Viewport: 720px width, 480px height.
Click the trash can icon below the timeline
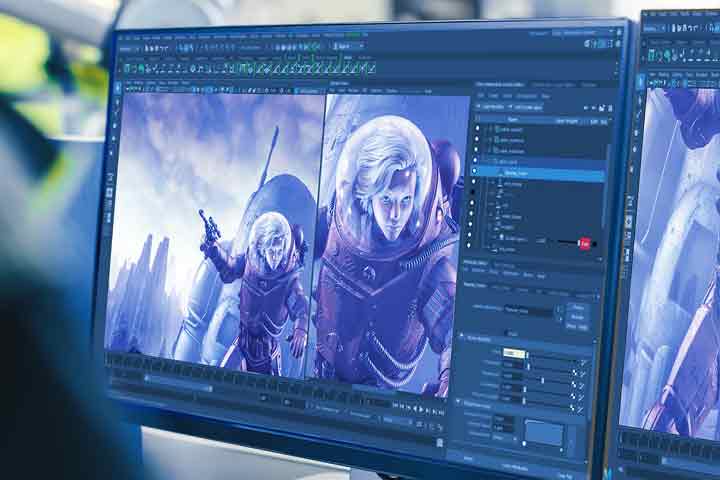[x=439, y=442]
